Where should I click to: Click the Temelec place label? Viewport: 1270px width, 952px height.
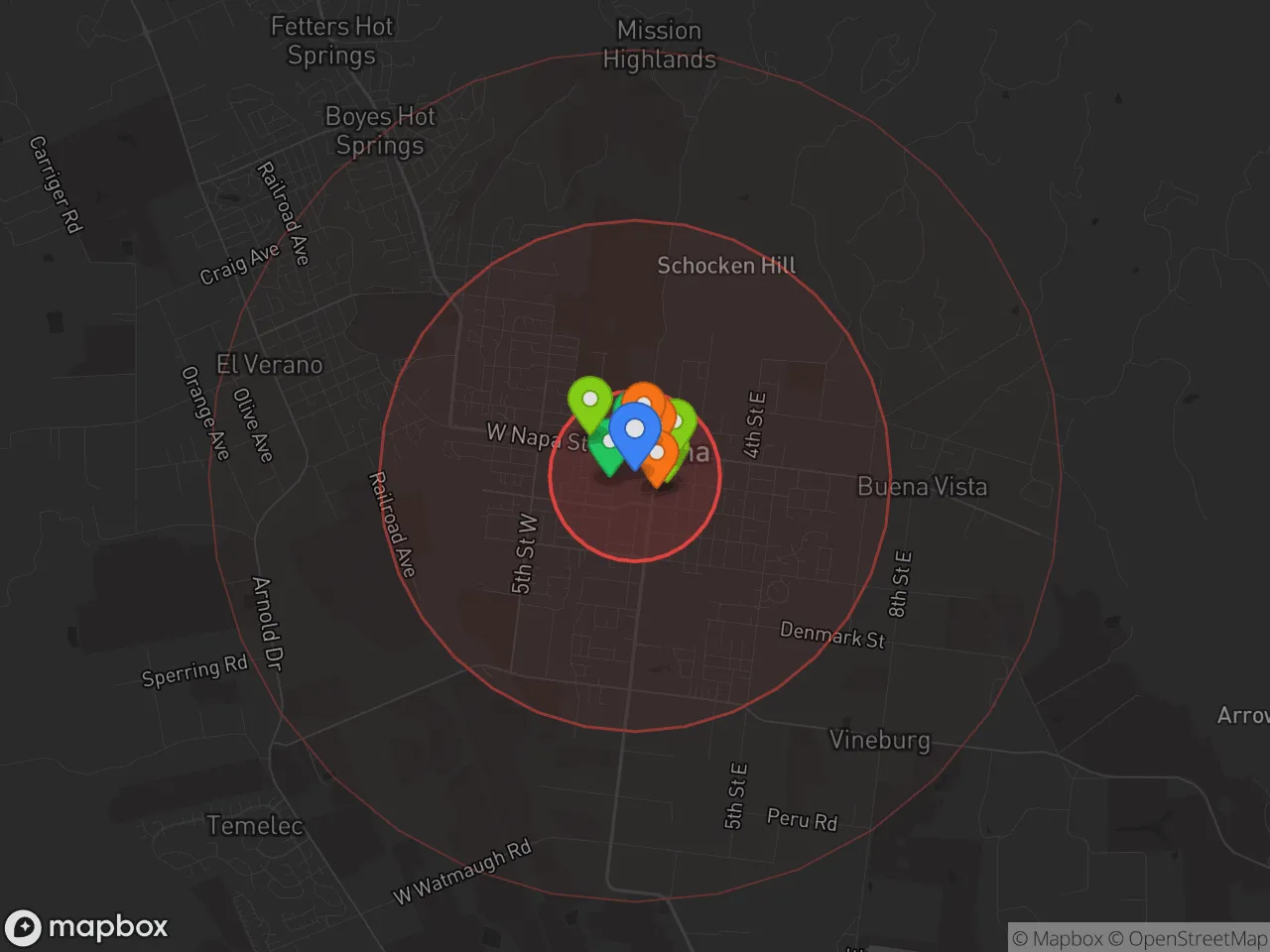click(x=255, y=824)
